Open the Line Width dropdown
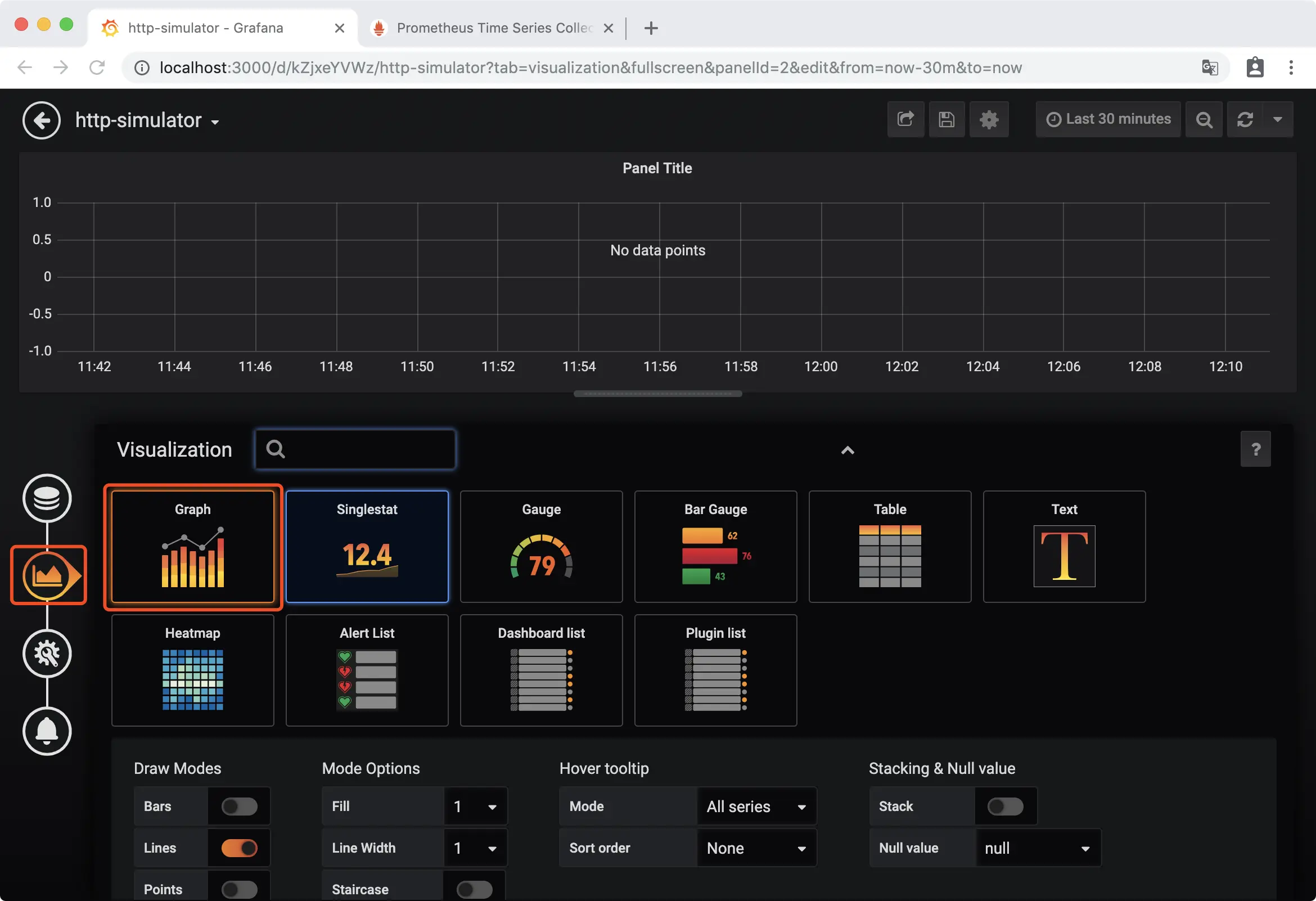1316x901 pixels. pyautogui.click(x=476, y=848)
